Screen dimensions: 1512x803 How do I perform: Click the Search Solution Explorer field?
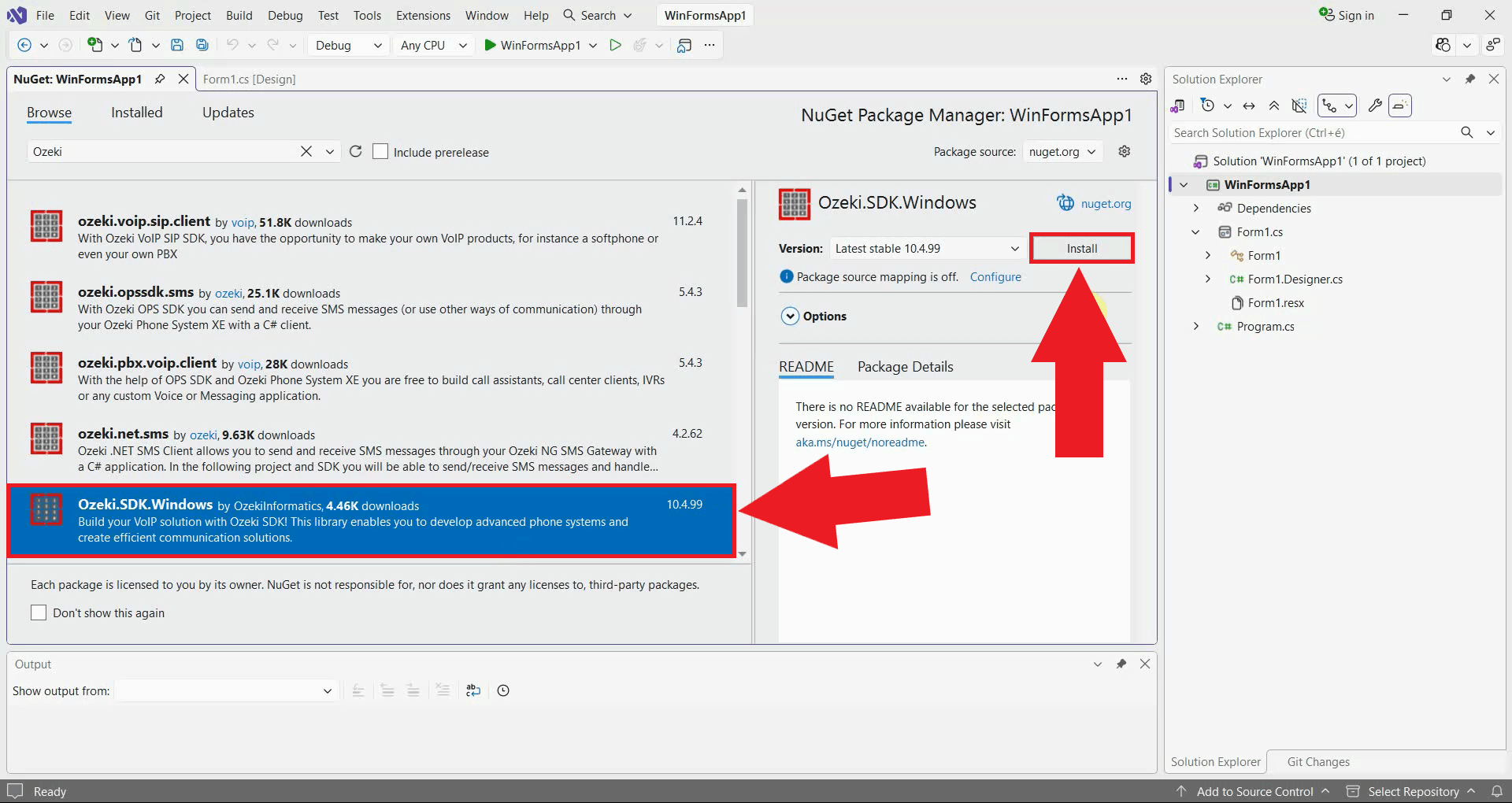click(1311, 132)
